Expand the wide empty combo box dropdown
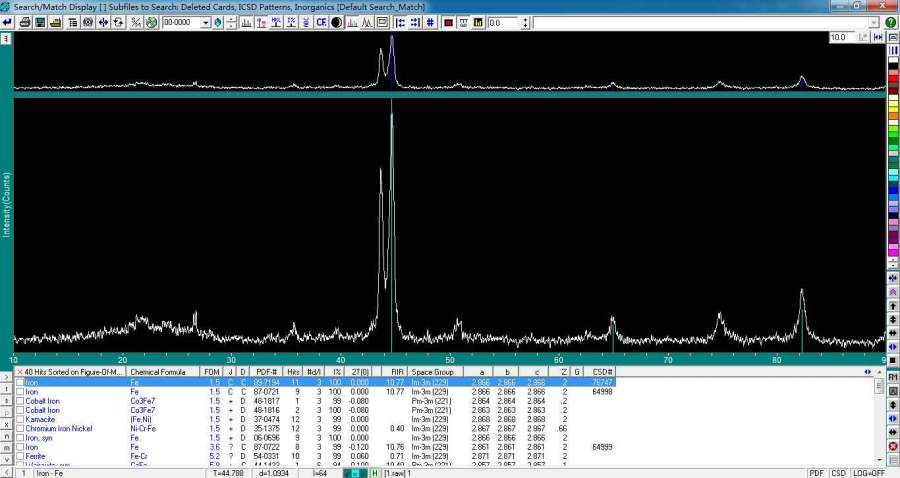Screen dimensions: 900x478 [875, 22]
